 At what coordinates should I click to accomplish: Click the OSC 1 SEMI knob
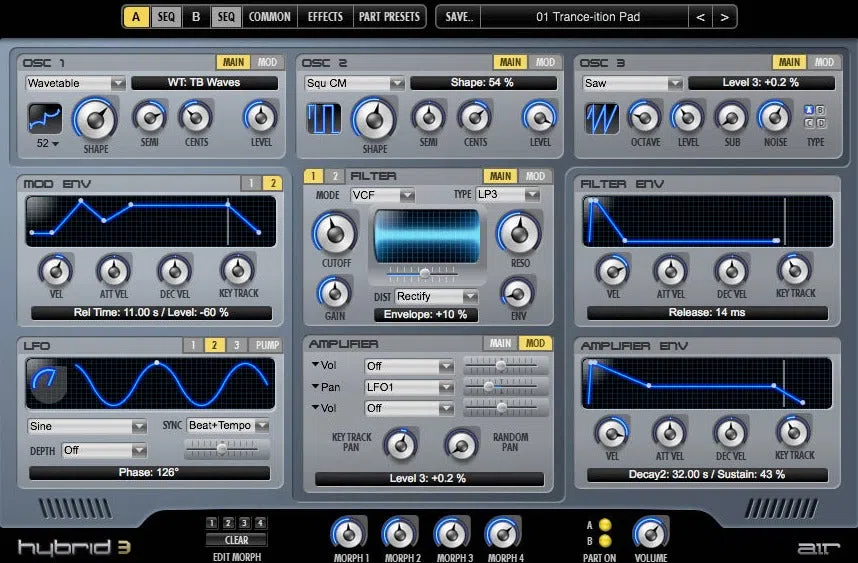coord(149,117)
